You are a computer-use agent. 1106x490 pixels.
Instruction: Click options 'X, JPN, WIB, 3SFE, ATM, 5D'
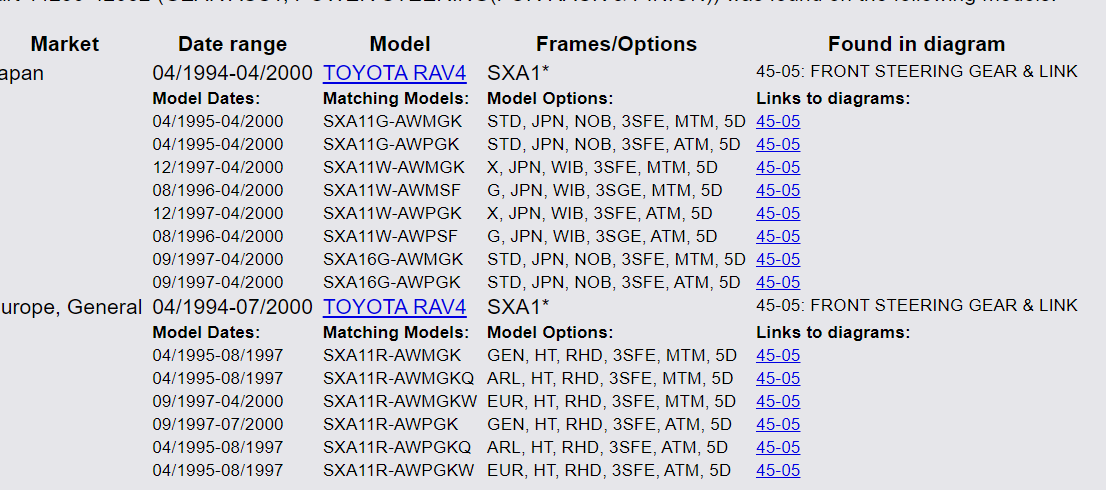(x=600, y=213)
